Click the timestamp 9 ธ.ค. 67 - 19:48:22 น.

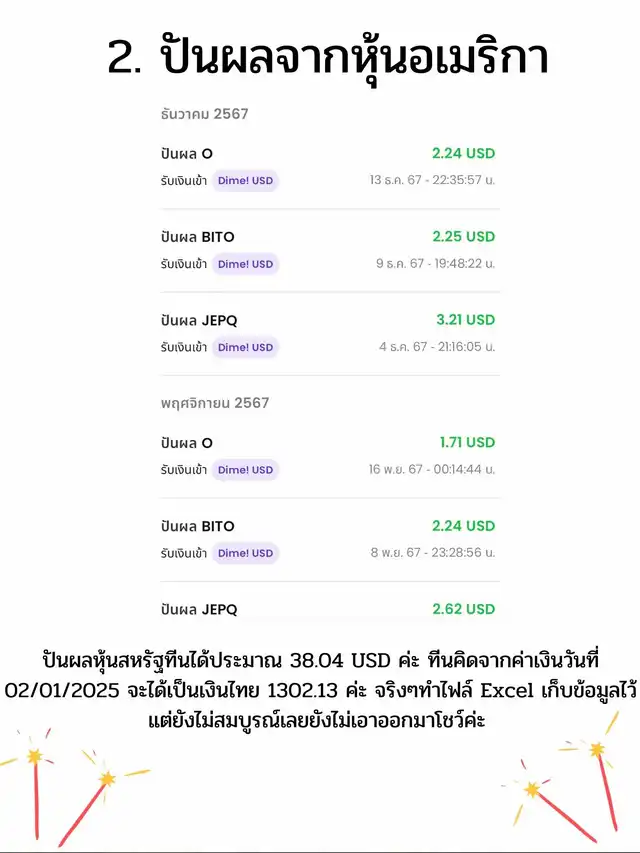coord(435,264)
